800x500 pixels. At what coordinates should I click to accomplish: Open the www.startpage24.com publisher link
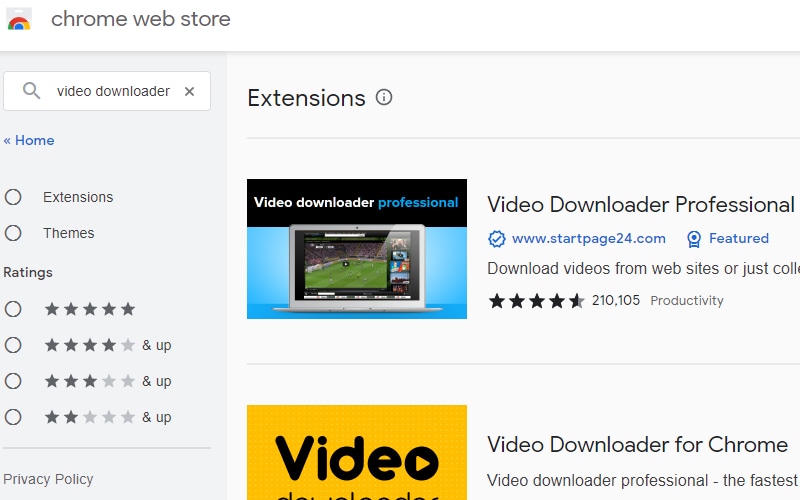click(589, 238)
